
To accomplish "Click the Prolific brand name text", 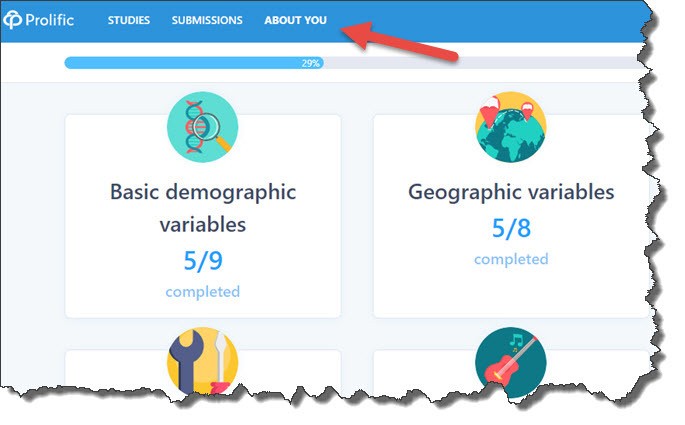I will [49, 20].
